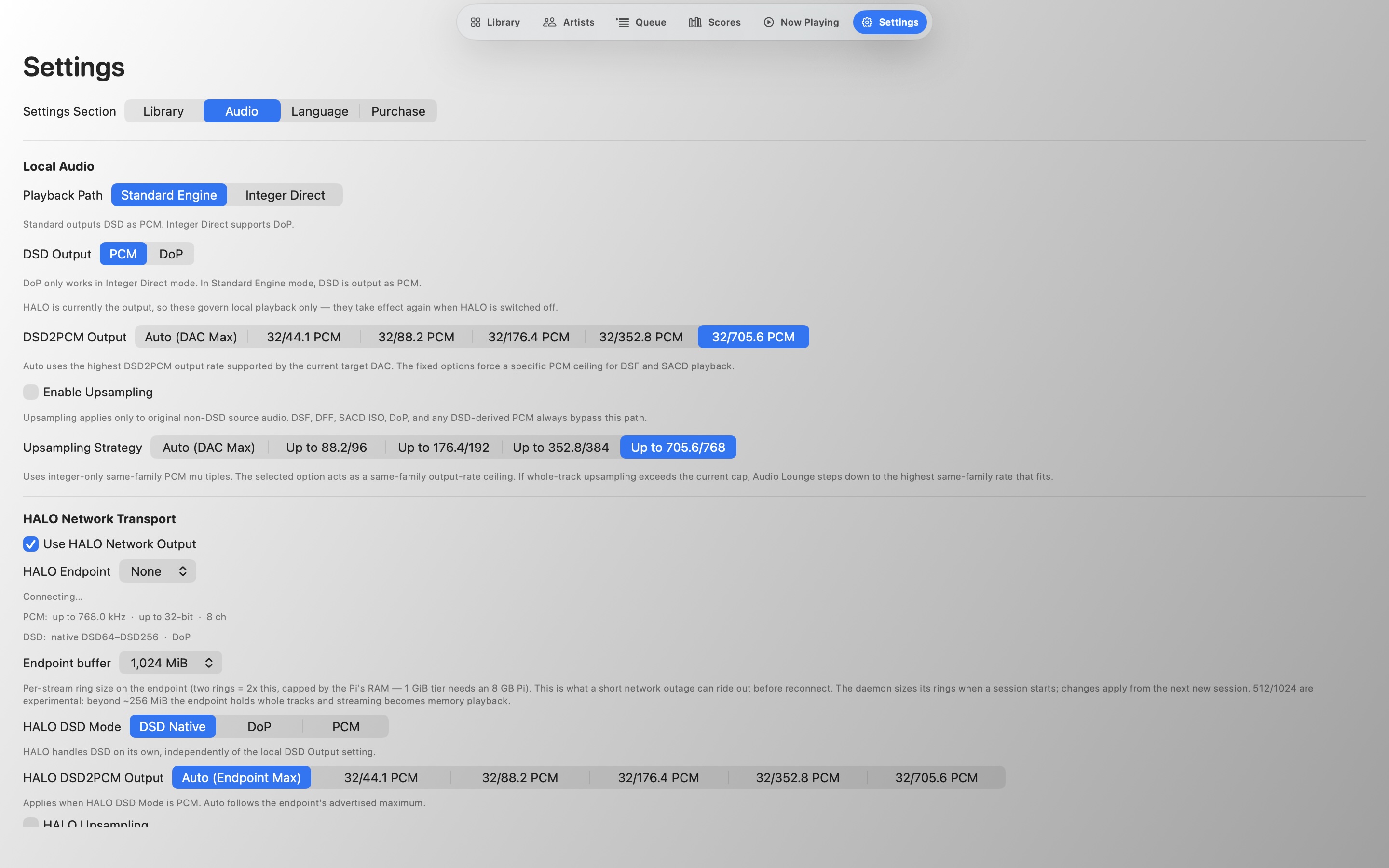The height and width of the screenshot is (868, 1389).
Task: Choose 32/176.4 PCM HALO DSD2PCM Output
Action: (x=658, y=778)
